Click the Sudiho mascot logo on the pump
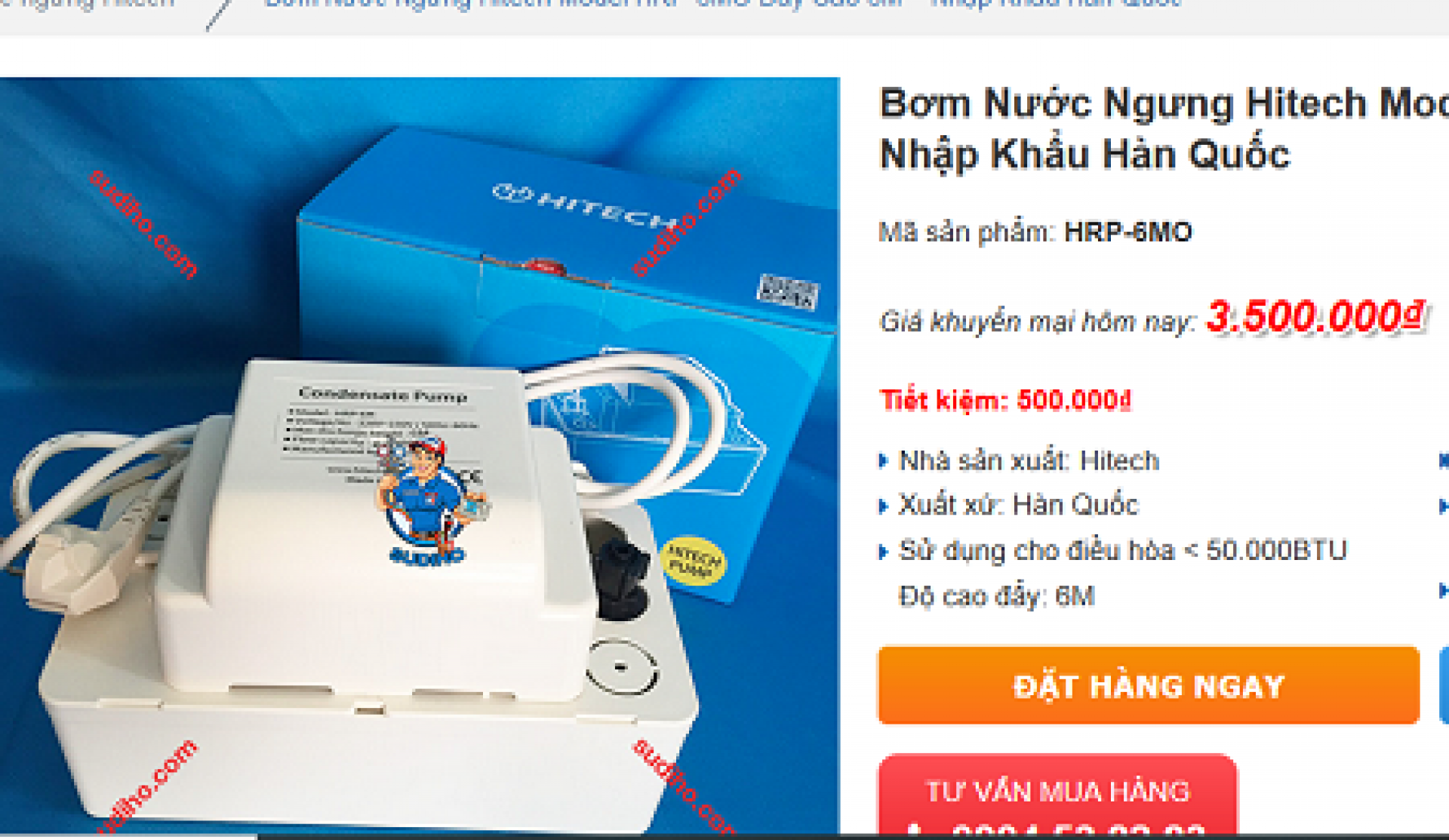Viewport: 1449px width, 840px height. [428, 501]
